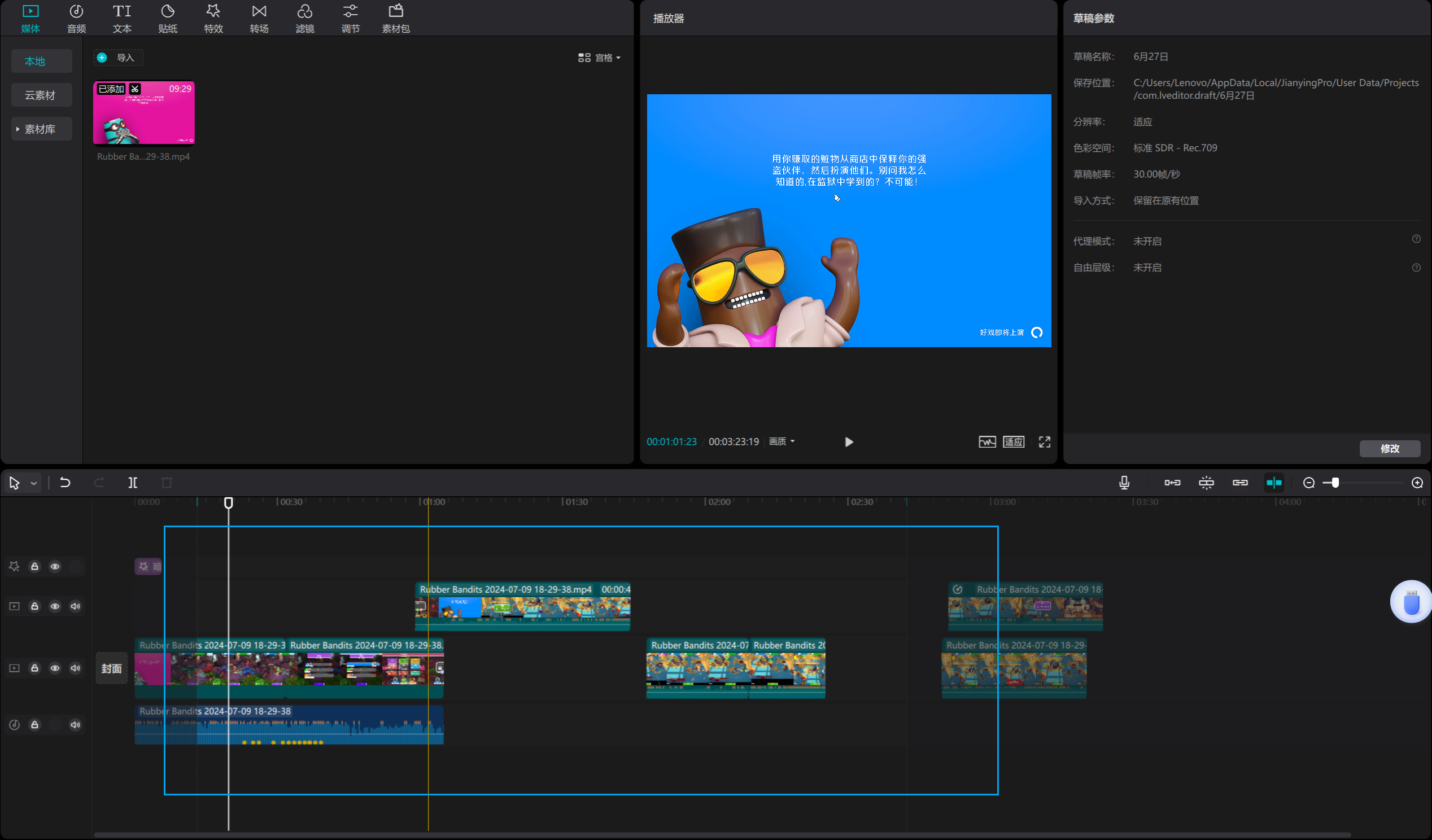Toggle the preview axis button
Screen dimensions: 1432x840
coord(1274,483)
